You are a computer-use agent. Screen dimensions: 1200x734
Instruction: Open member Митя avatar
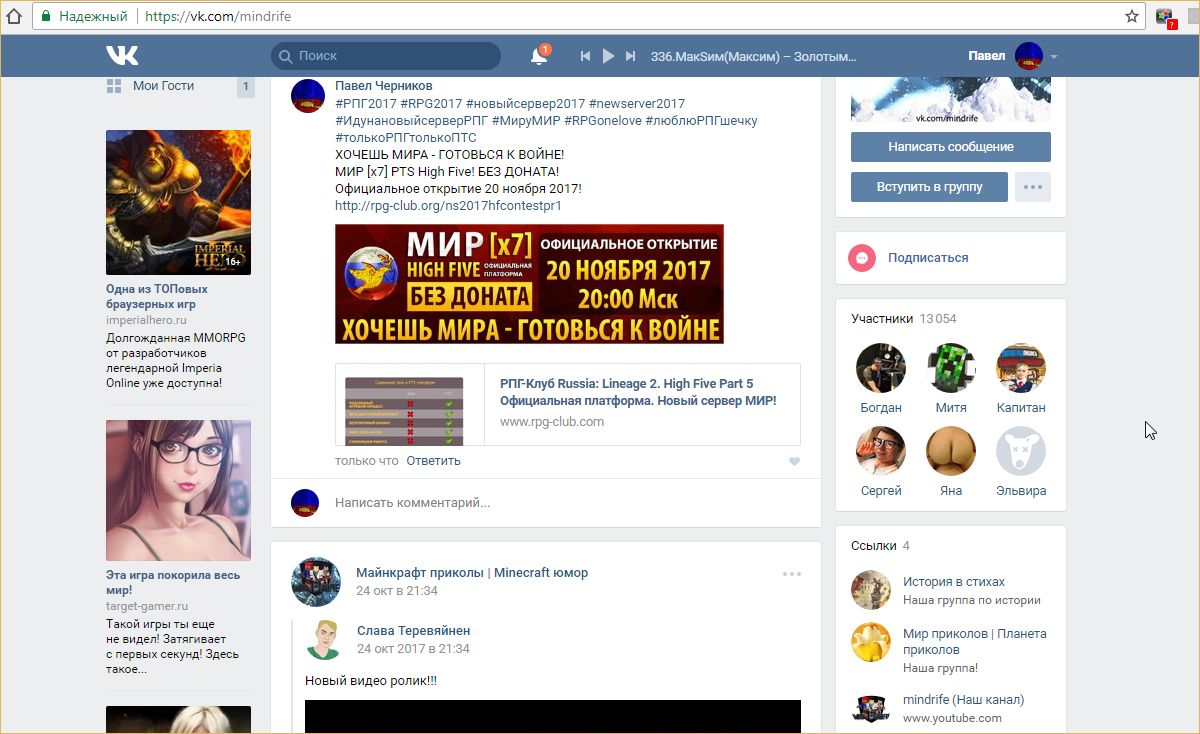[x=951, y=368]
